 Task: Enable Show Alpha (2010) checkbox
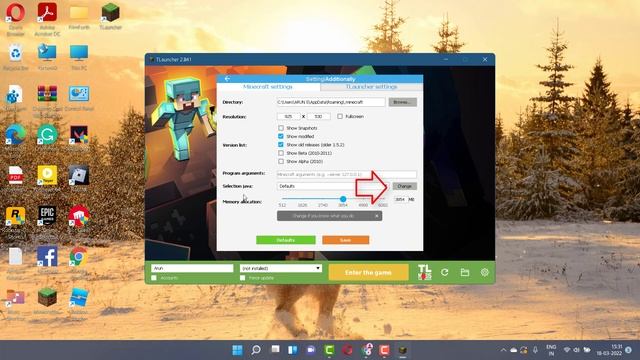(x=281, y=161)
